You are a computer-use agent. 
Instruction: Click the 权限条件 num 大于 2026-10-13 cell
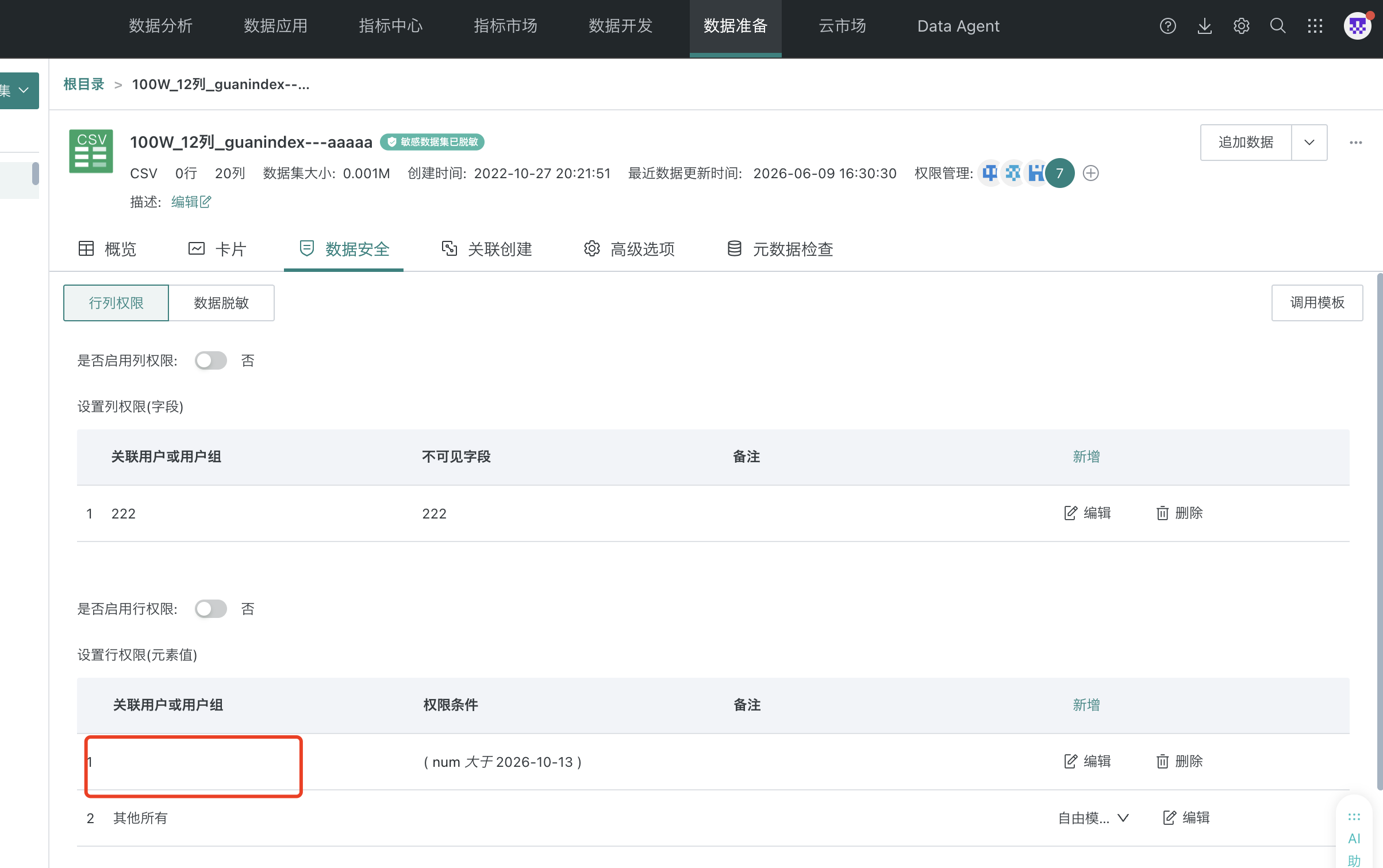click(502, 762)
